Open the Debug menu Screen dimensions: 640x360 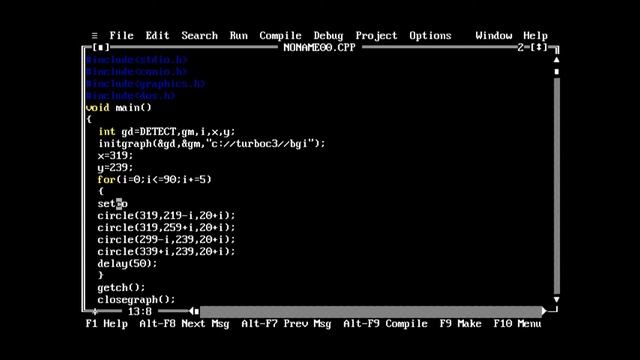(328, 36)
